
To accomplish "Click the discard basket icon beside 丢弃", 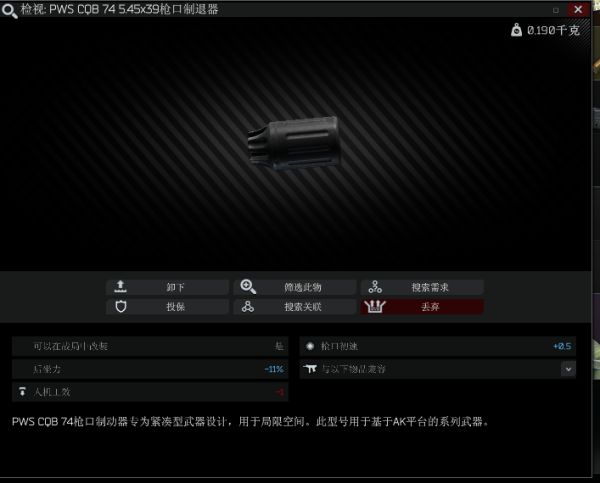I will [375, 306].
